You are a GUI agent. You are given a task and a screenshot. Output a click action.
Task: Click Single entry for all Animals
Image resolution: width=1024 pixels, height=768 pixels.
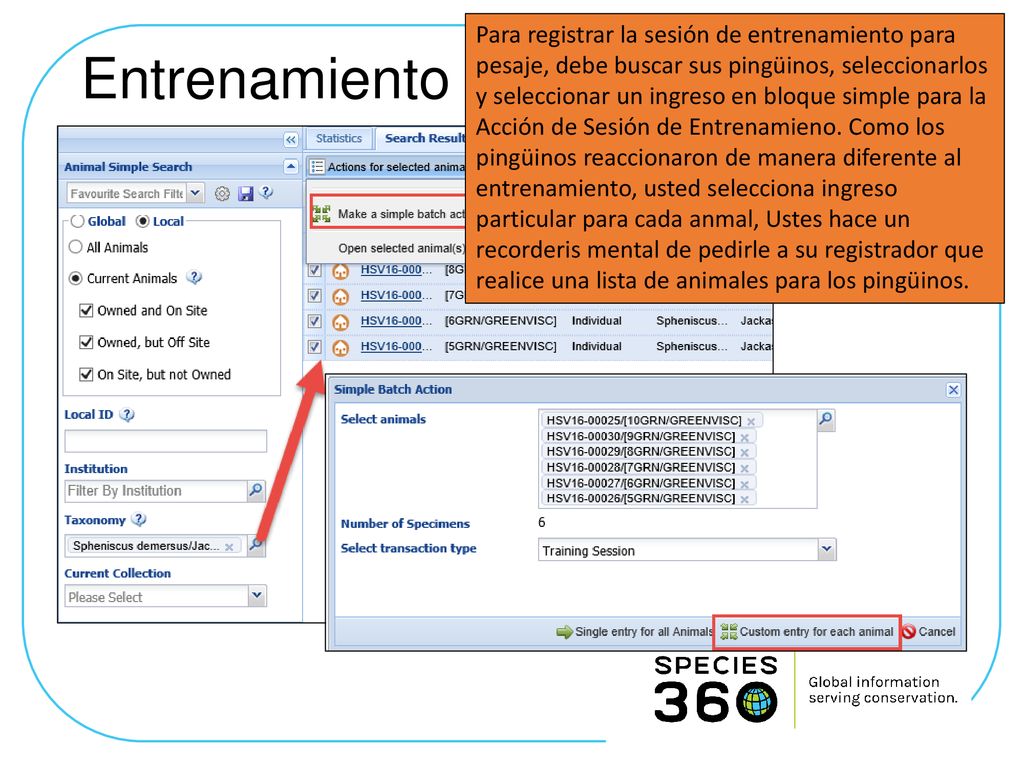pos(634,632)
